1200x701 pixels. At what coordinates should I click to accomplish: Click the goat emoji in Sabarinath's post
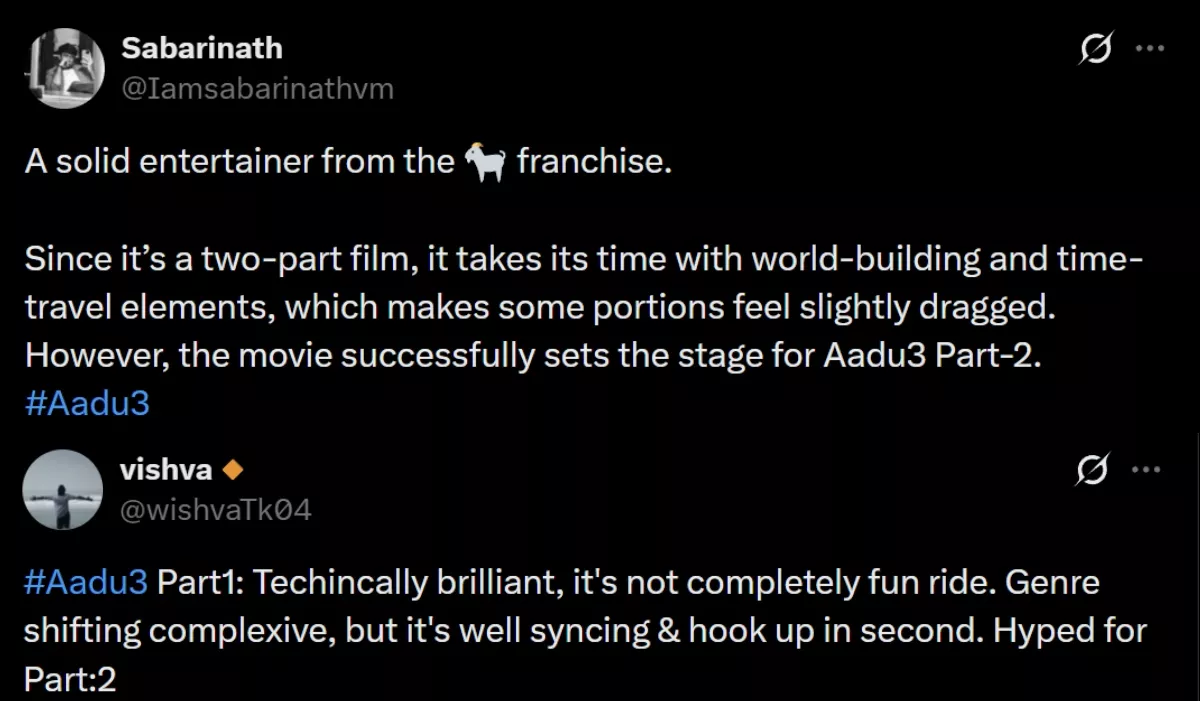click(x=486, y=161)
